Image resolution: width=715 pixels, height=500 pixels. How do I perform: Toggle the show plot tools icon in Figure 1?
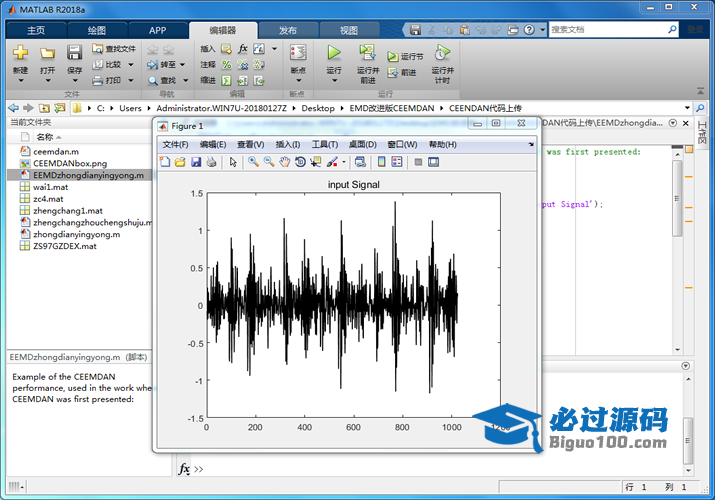[x=434, y=162]
